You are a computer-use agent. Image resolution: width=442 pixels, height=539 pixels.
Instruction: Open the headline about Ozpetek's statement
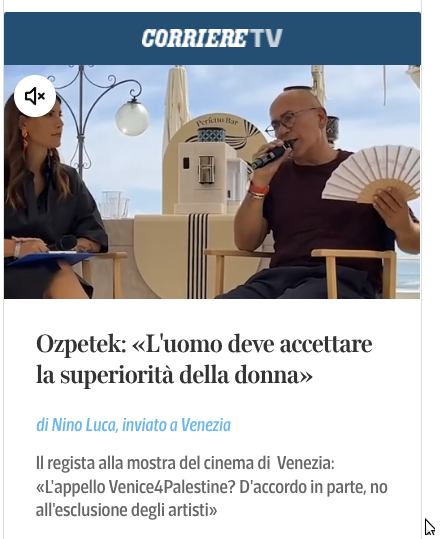[x=204, y=359]
